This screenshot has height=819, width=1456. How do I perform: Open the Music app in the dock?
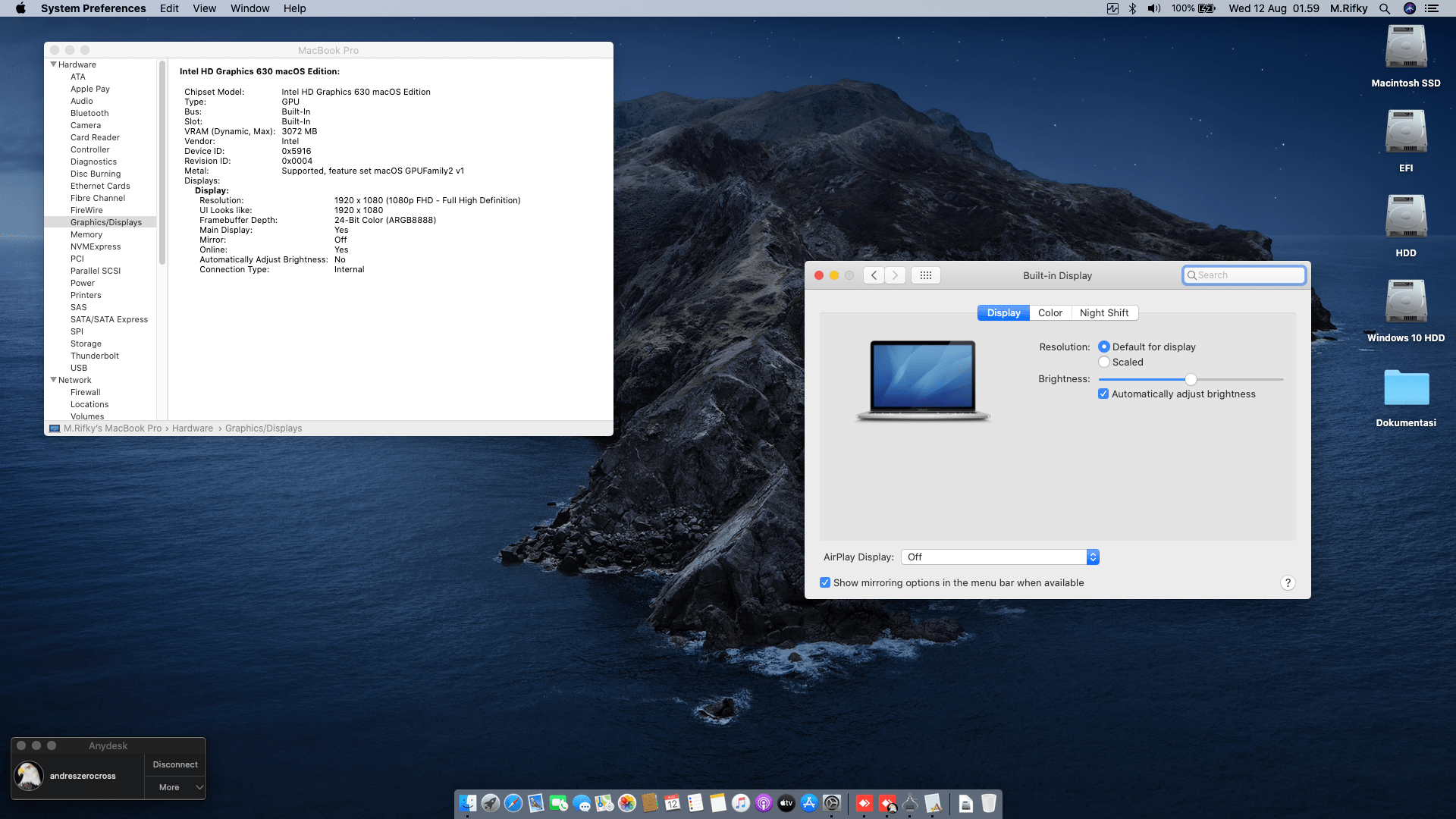(x=741, y=803)
